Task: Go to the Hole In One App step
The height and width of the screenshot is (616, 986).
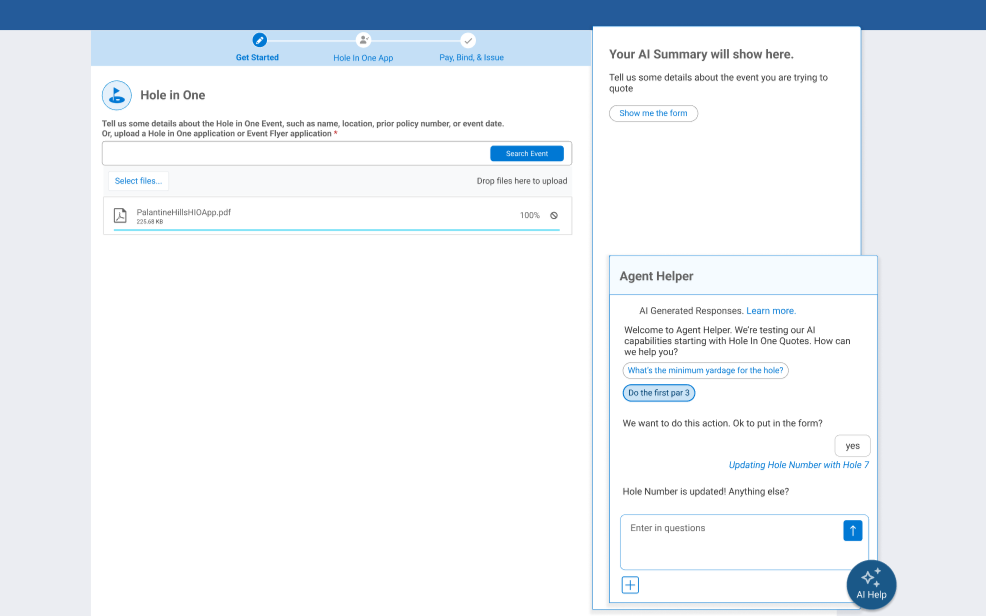Action: 363,58
